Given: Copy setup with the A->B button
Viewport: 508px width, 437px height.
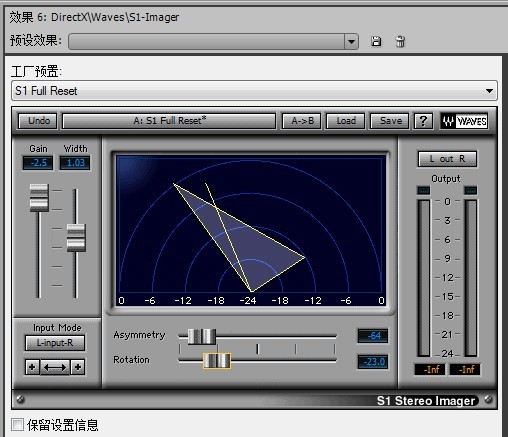Looking at the screenshot, I should 302,121.
